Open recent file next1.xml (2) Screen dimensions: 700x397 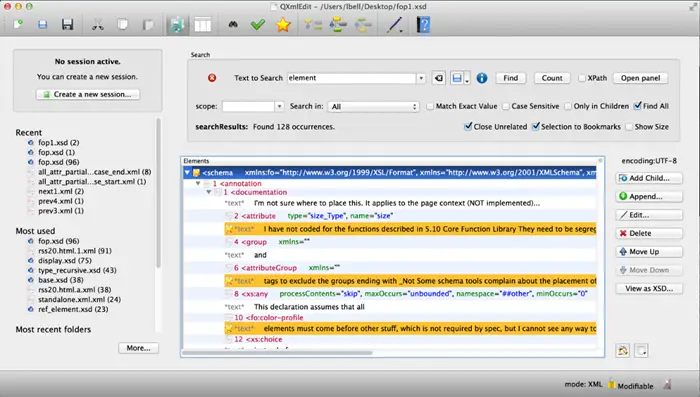point(61,191)
